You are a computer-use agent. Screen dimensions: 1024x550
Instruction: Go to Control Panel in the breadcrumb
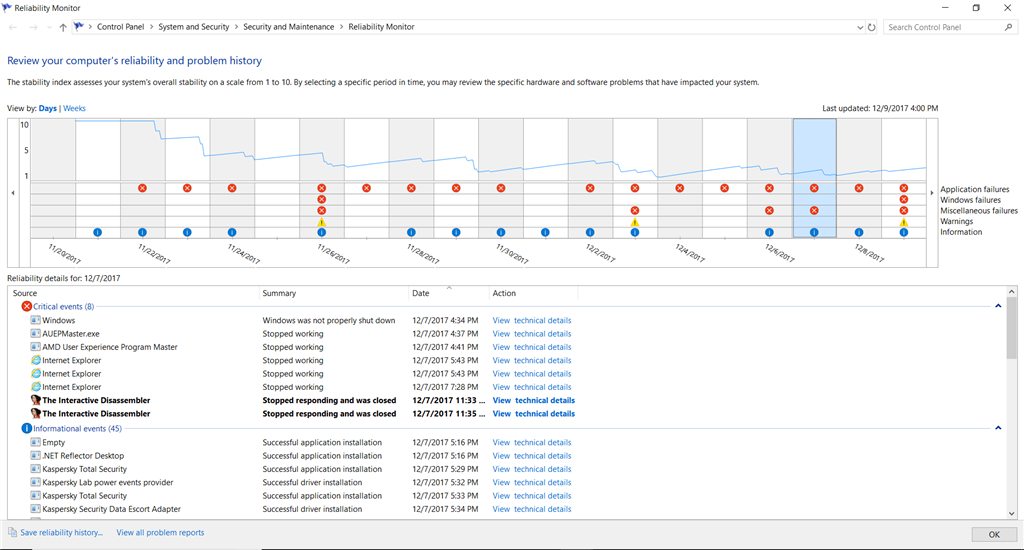[x=121, y=27]
